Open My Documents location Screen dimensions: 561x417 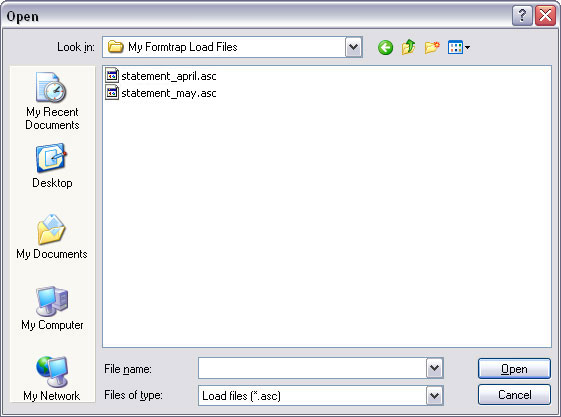(52, 237)
